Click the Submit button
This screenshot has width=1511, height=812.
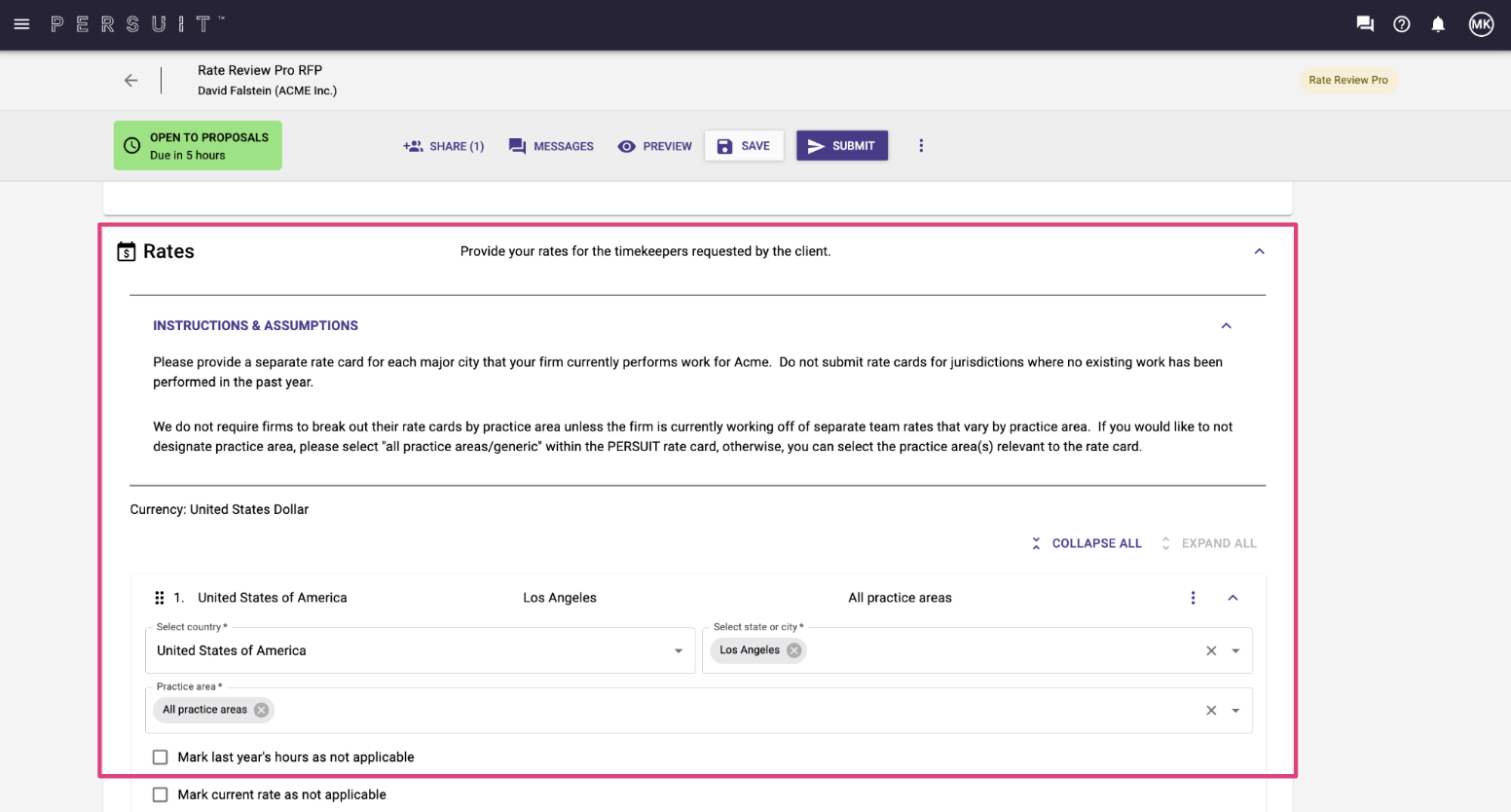(842, 146)
